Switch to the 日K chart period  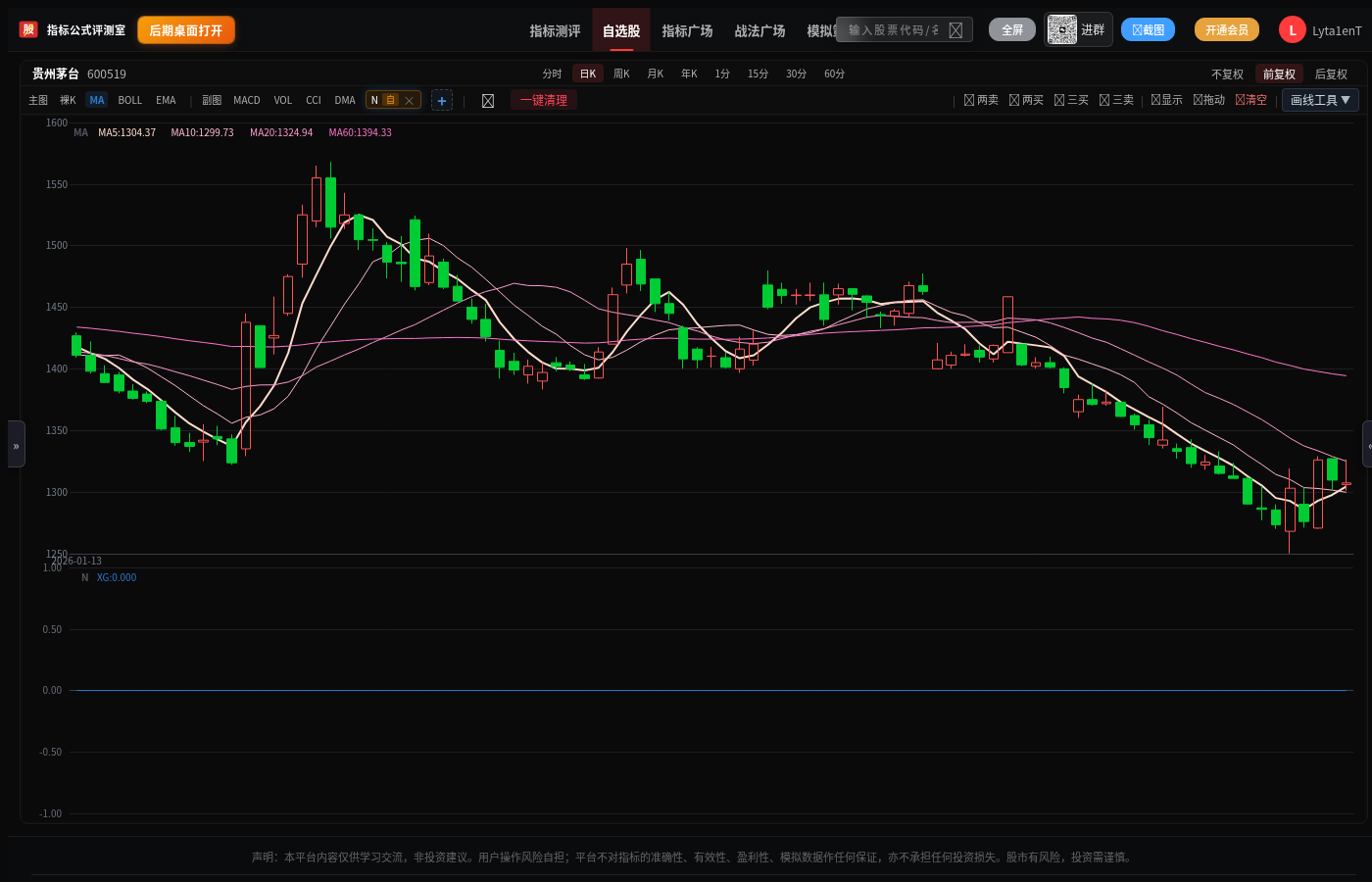[588, 73]
